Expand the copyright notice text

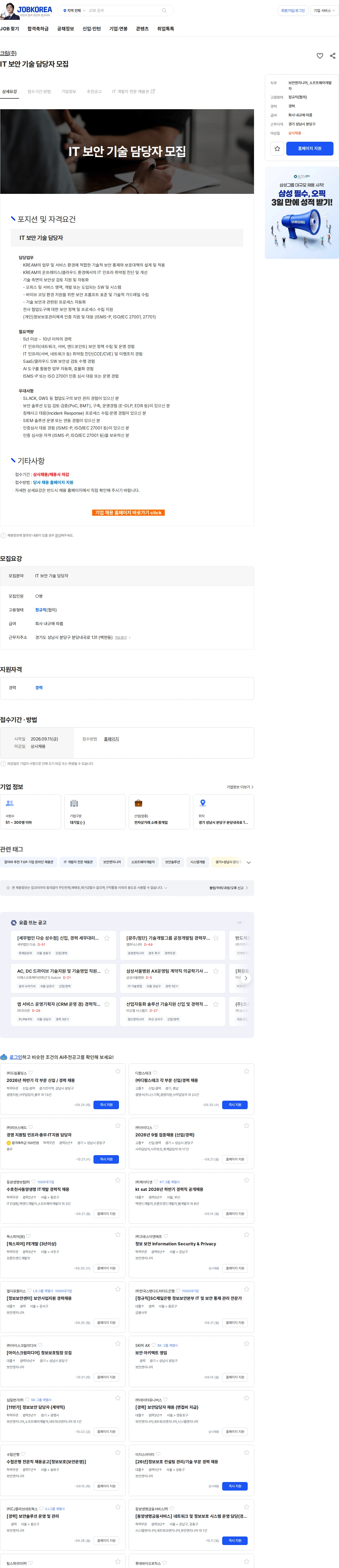click(166, 888)
